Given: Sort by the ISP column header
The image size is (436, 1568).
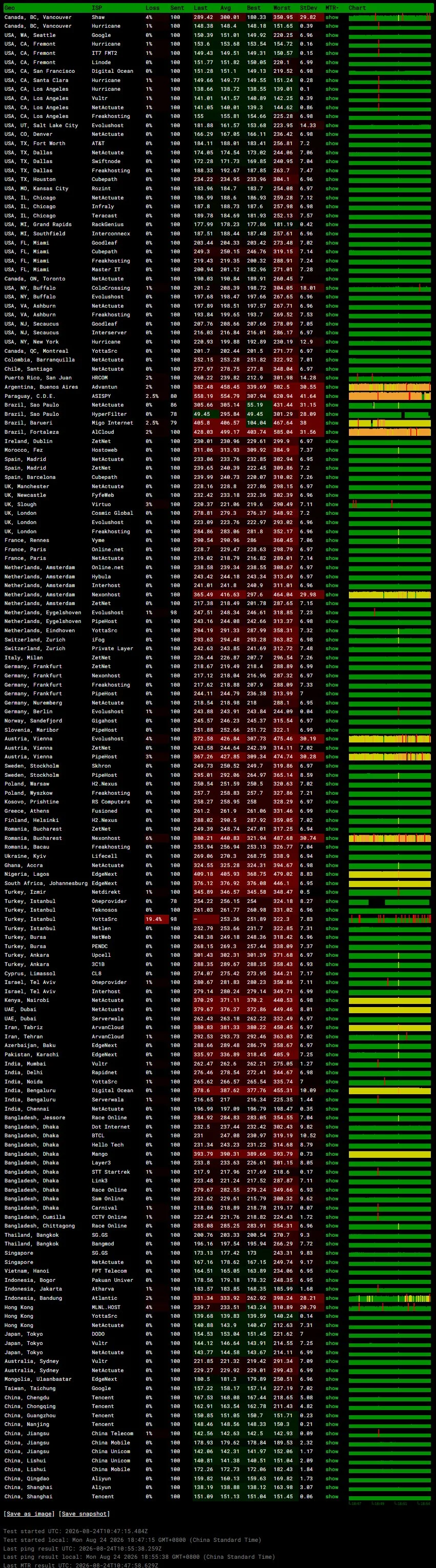Looking at the screenshot, I should pos(97,8).
